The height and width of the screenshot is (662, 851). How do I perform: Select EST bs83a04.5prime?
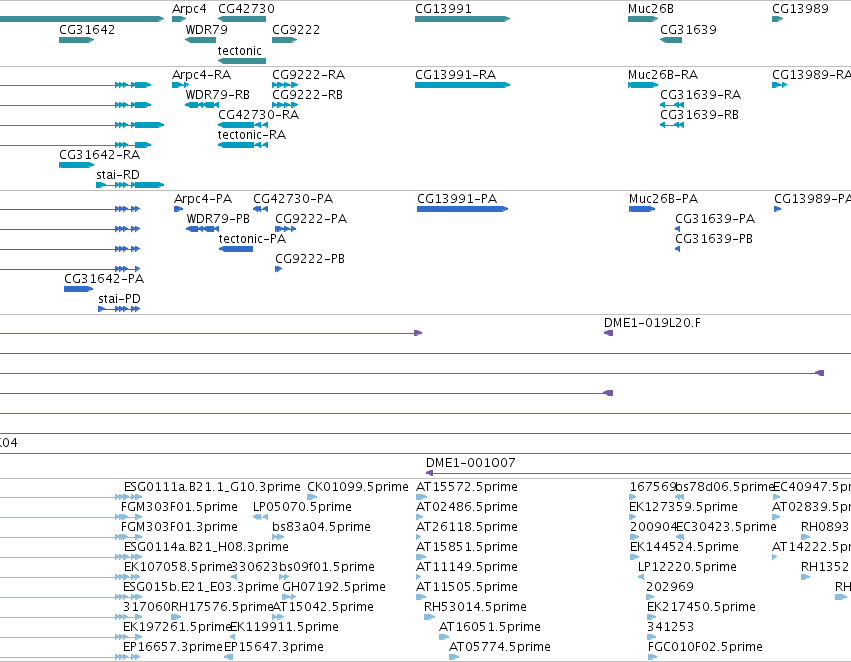click(321, 527)
